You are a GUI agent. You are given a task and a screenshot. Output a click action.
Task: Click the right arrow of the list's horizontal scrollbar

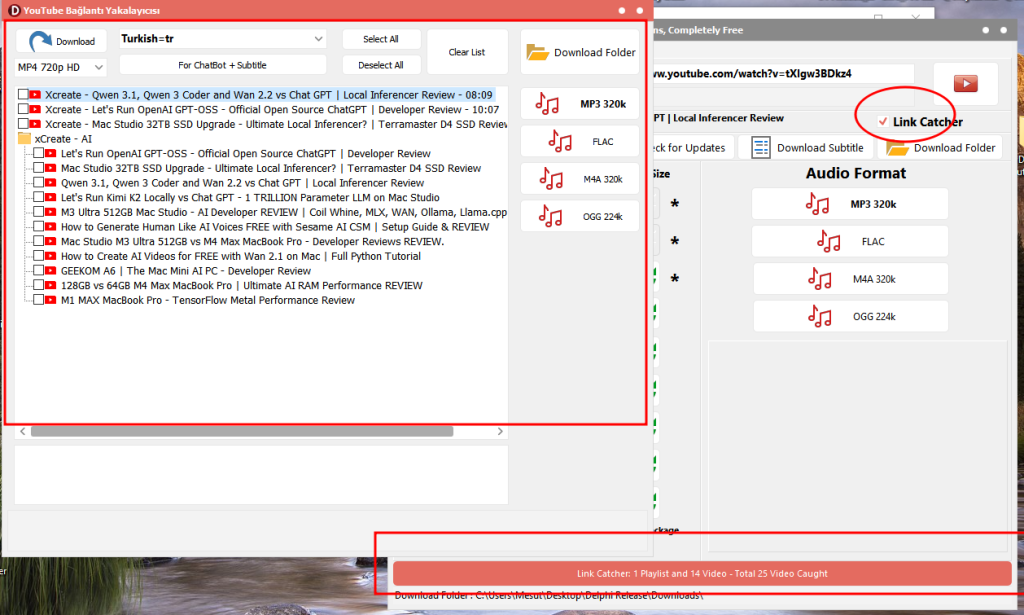(x=500, y=432)
